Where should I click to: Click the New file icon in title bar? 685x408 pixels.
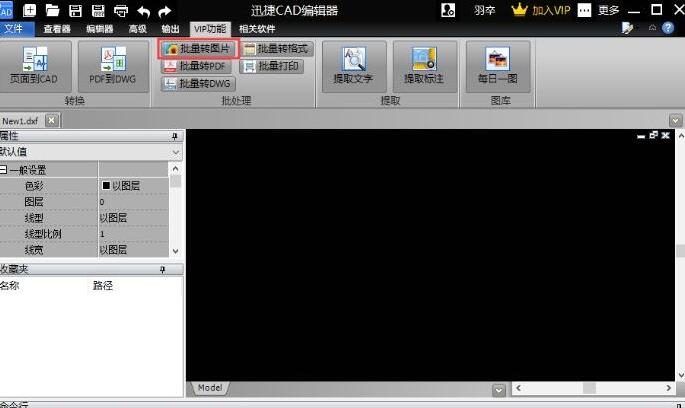click(29, 10)
